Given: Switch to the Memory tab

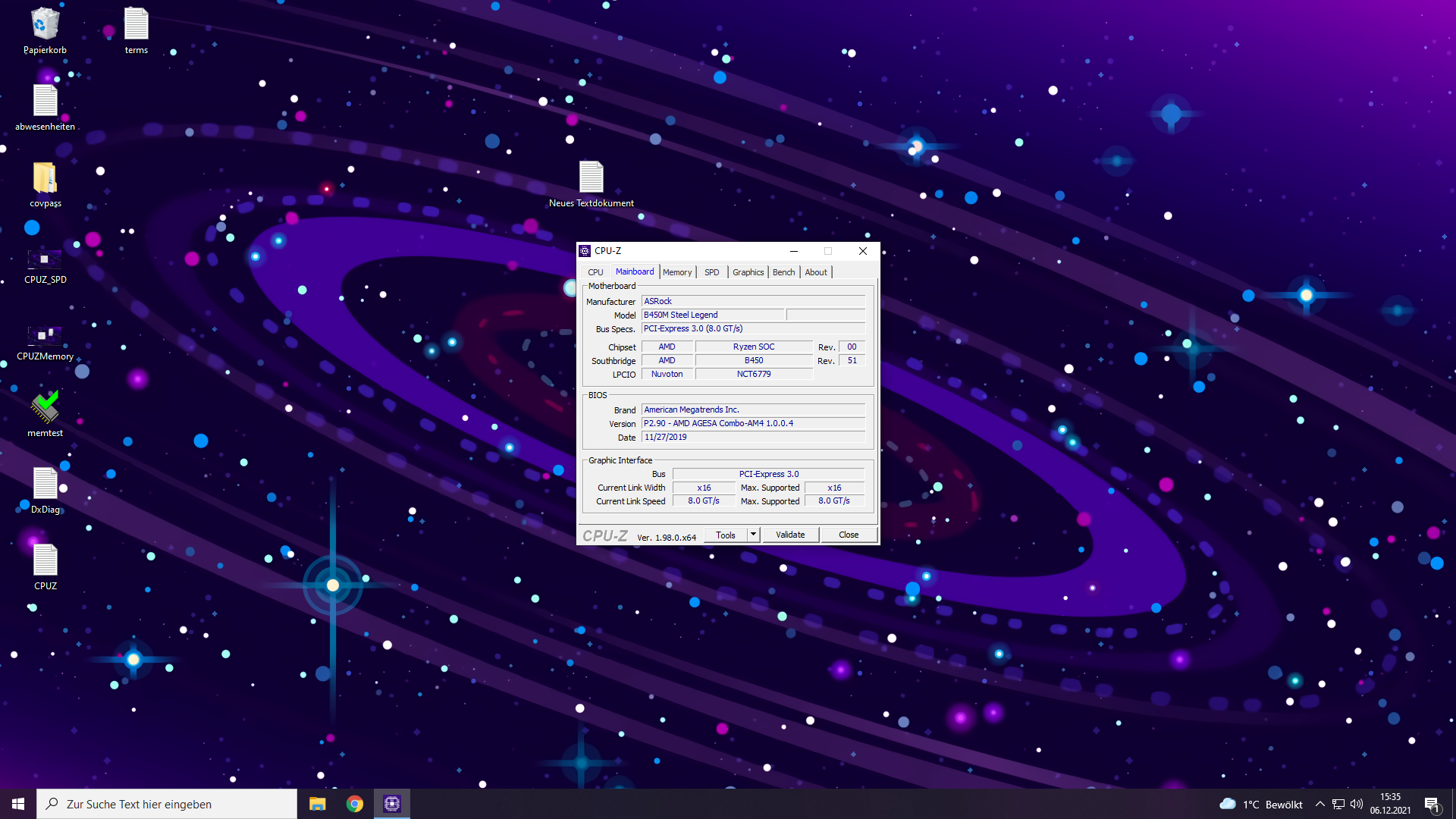Looking at the screenshot, I should tap(676, 272).
